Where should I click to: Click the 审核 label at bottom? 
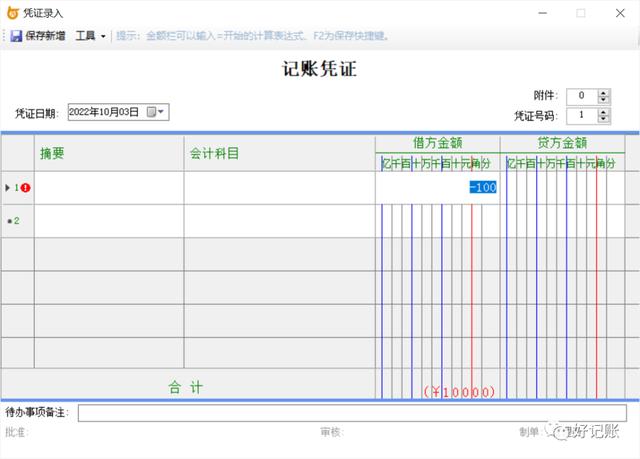pyautogui.click(x=331, y=432)
